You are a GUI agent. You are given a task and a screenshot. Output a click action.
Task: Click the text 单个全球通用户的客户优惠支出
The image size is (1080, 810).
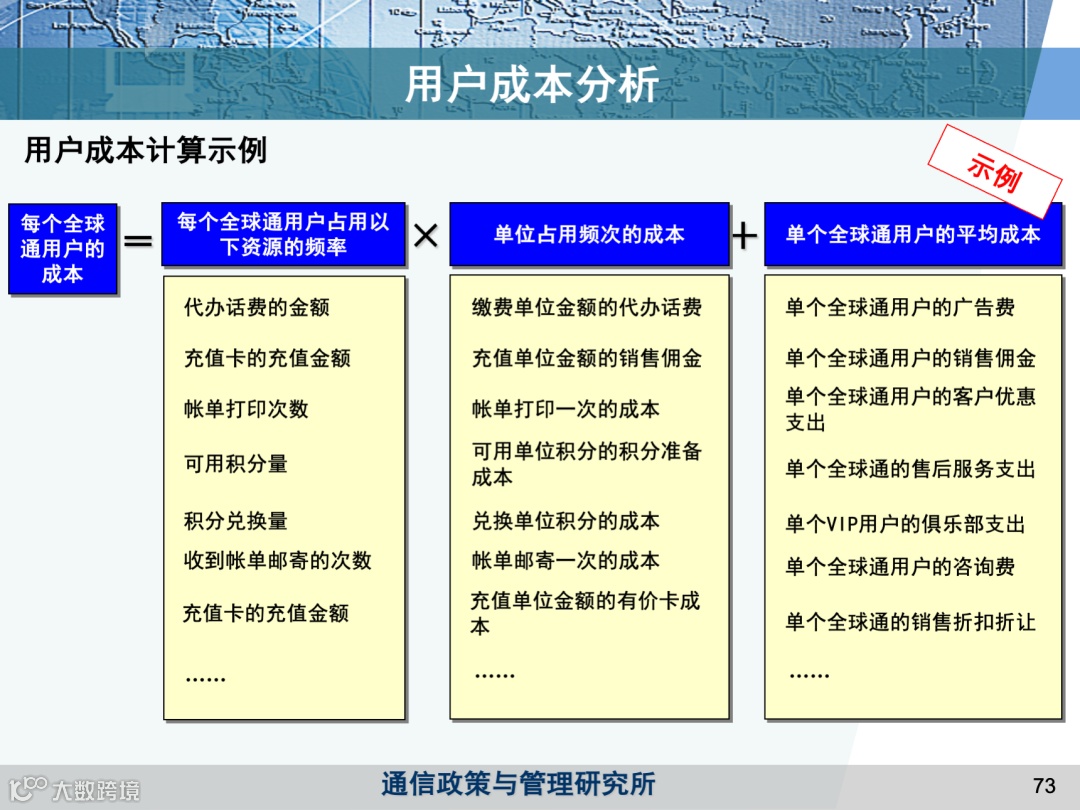[x=911, y=409]
